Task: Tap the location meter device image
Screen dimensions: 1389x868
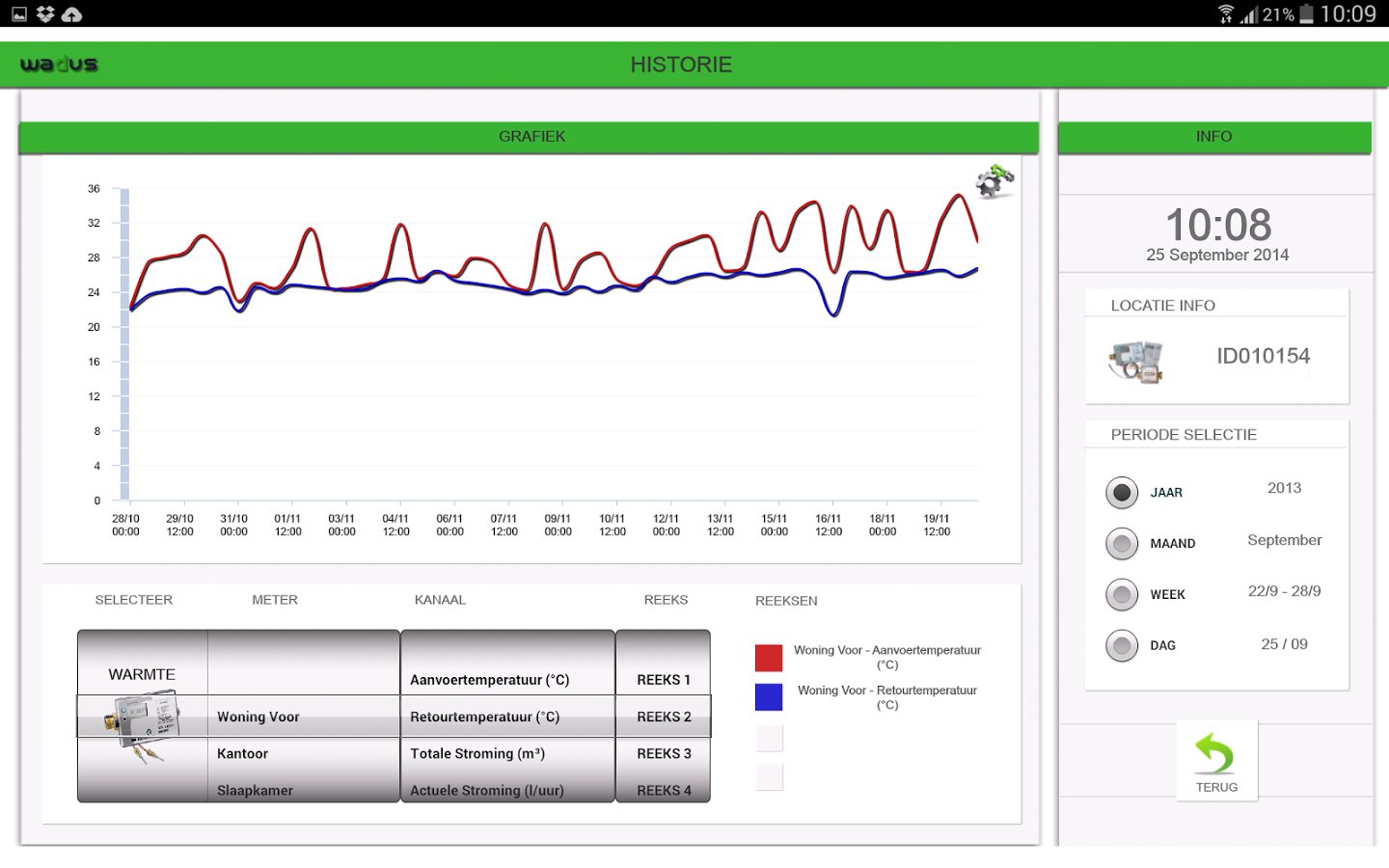Action: (x=1136, y=362)
